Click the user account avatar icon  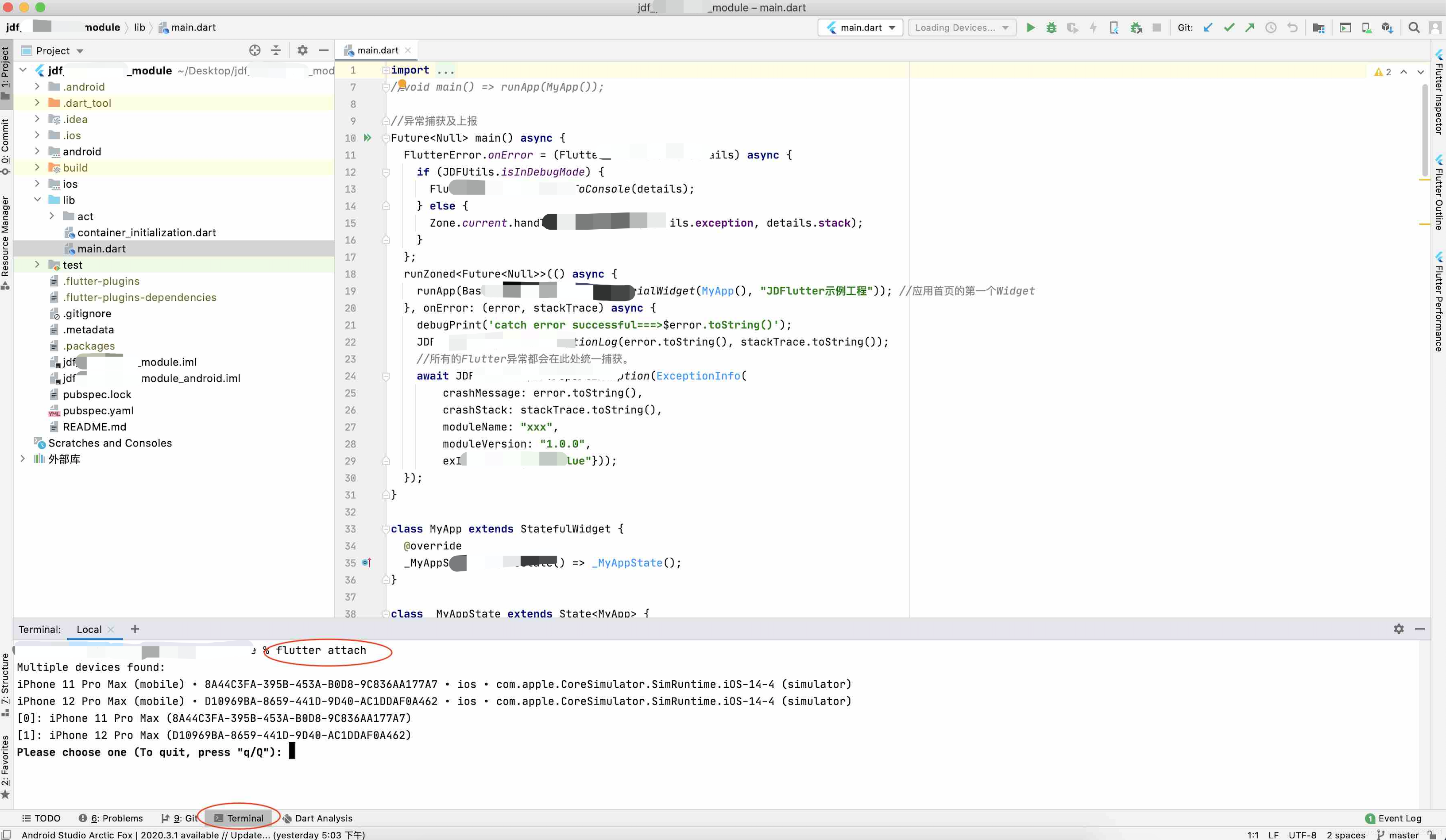1436,27
